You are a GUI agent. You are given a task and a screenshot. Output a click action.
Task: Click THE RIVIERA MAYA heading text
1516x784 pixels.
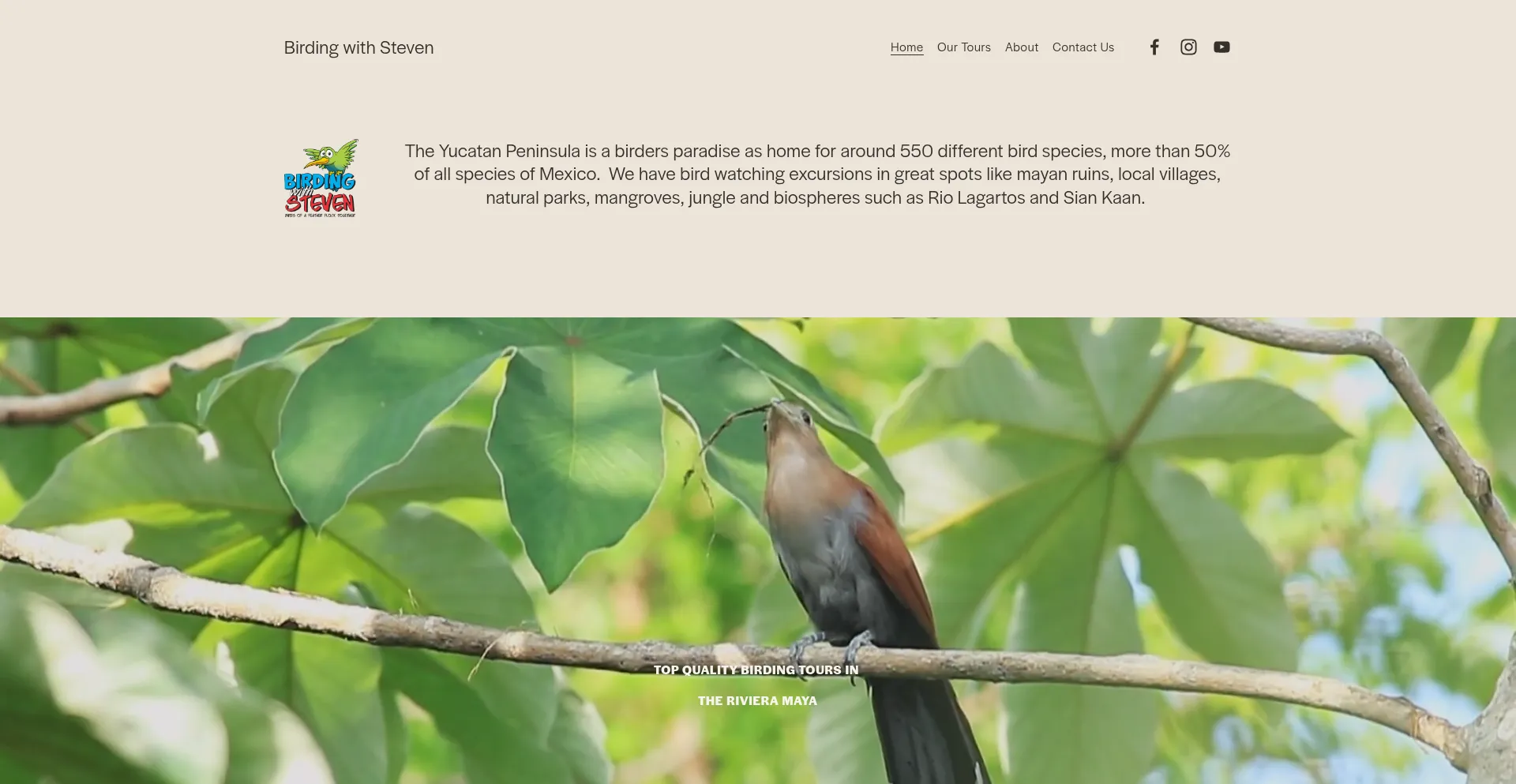coord(757,701)
